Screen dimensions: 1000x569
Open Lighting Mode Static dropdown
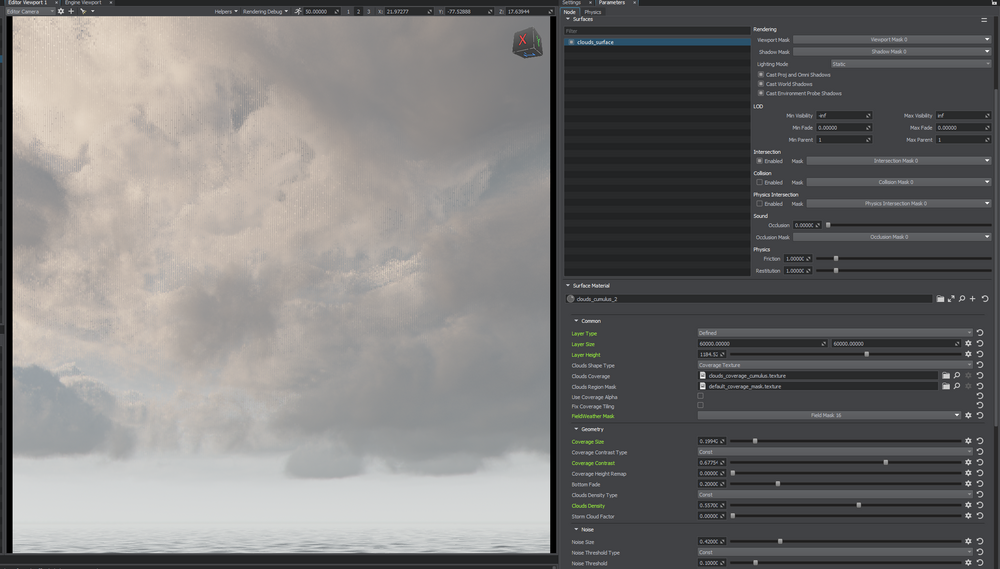point(911,64)
